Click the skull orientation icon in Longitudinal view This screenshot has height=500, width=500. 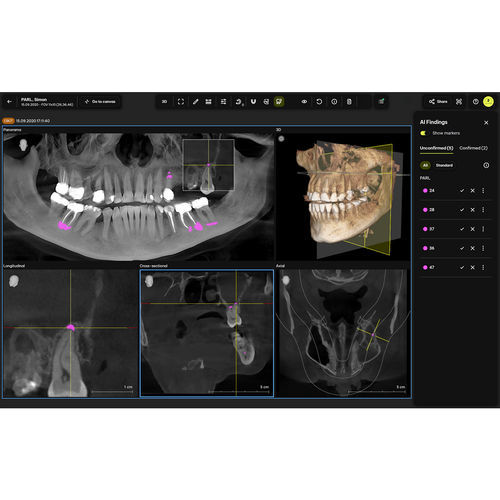point(14,281)
